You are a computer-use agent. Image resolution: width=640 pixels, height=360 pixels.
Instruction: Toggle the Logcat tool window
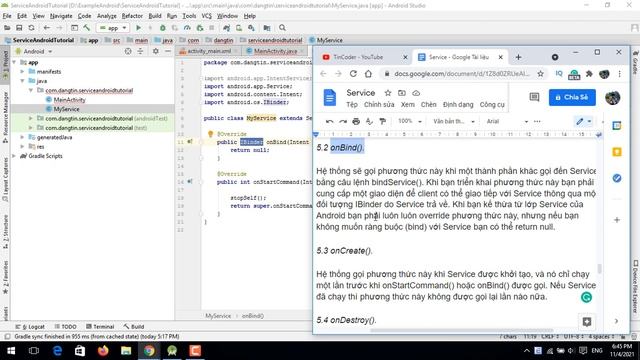pyautogui.click(x=30, y=327)
